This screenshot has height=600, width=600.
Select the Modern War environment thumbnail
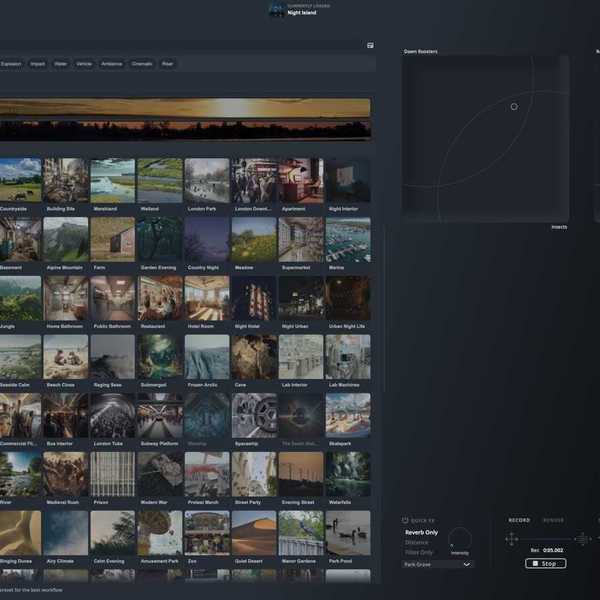(x=160, y=474)
